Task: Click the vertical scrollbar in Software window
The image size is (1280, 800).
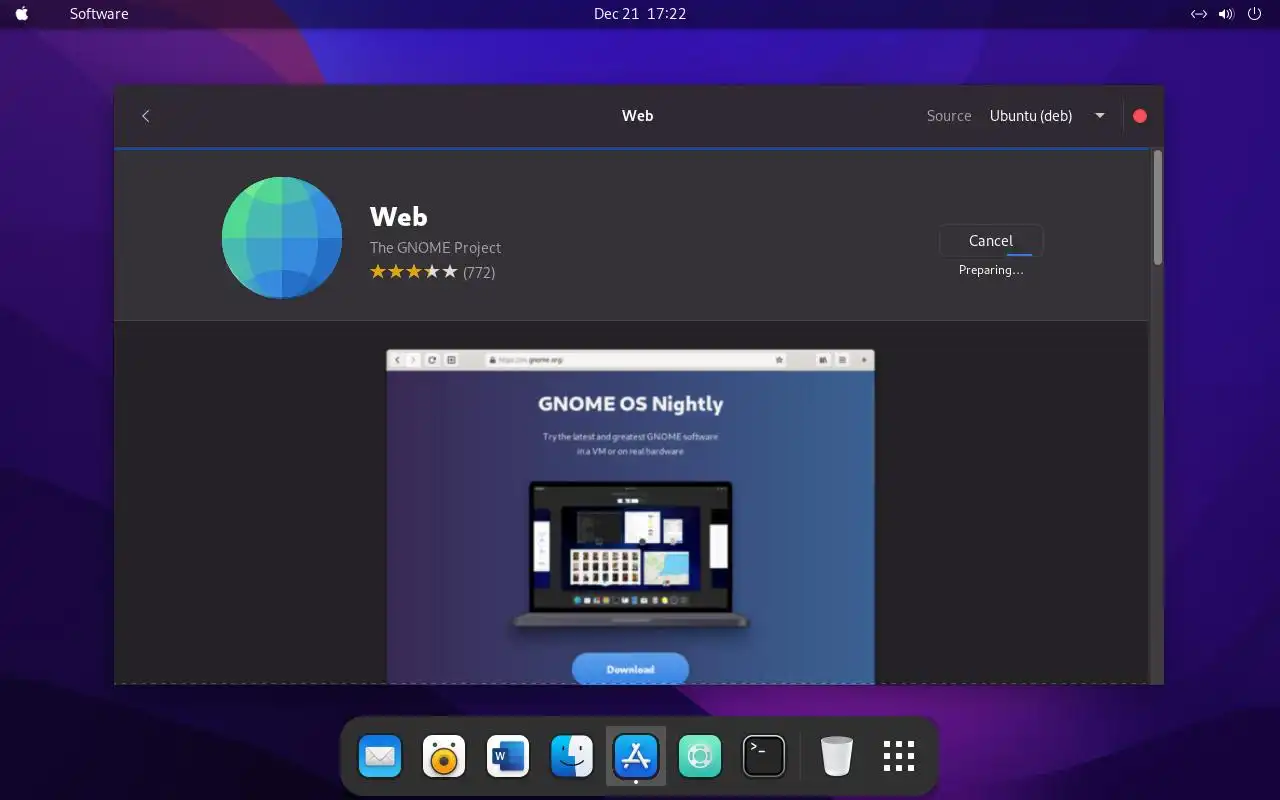Action: click(x=1157, y=208)
